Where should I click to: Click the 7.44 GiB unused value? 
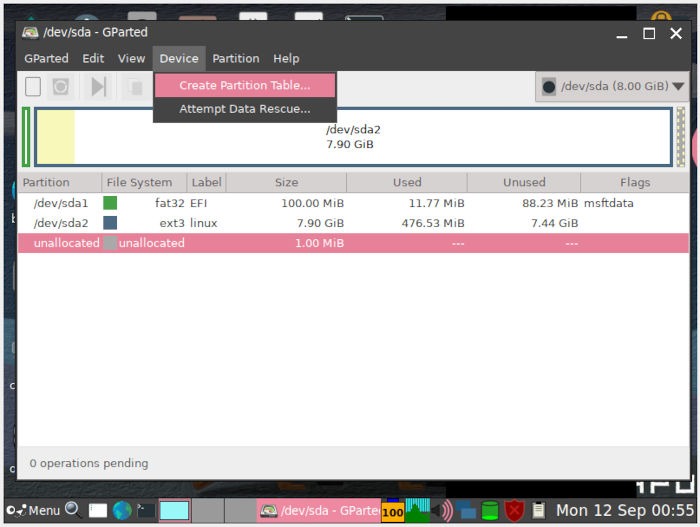click(x=554, y=223)
